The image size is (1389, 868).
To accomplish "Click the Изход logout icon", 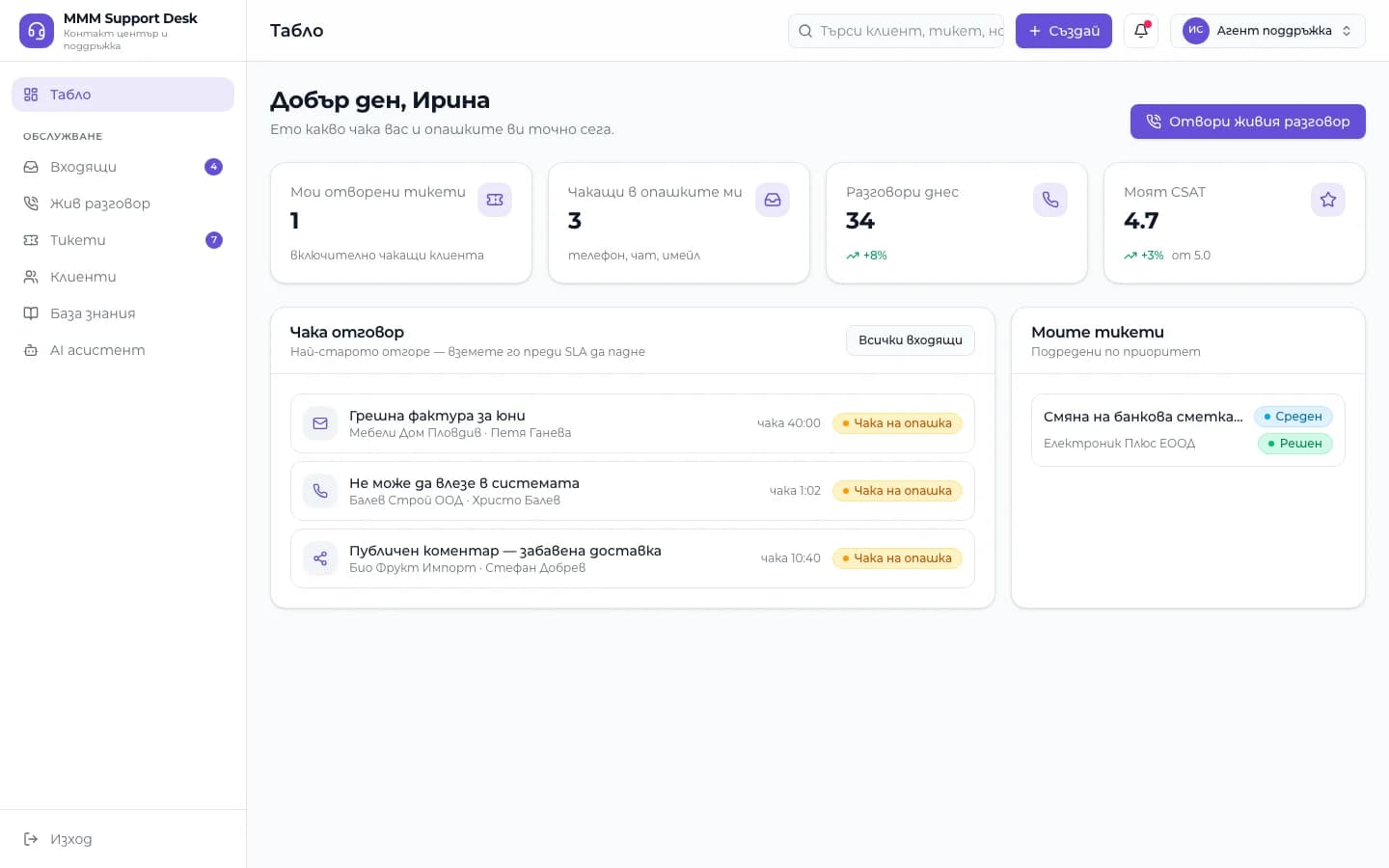I will (31, 839).
